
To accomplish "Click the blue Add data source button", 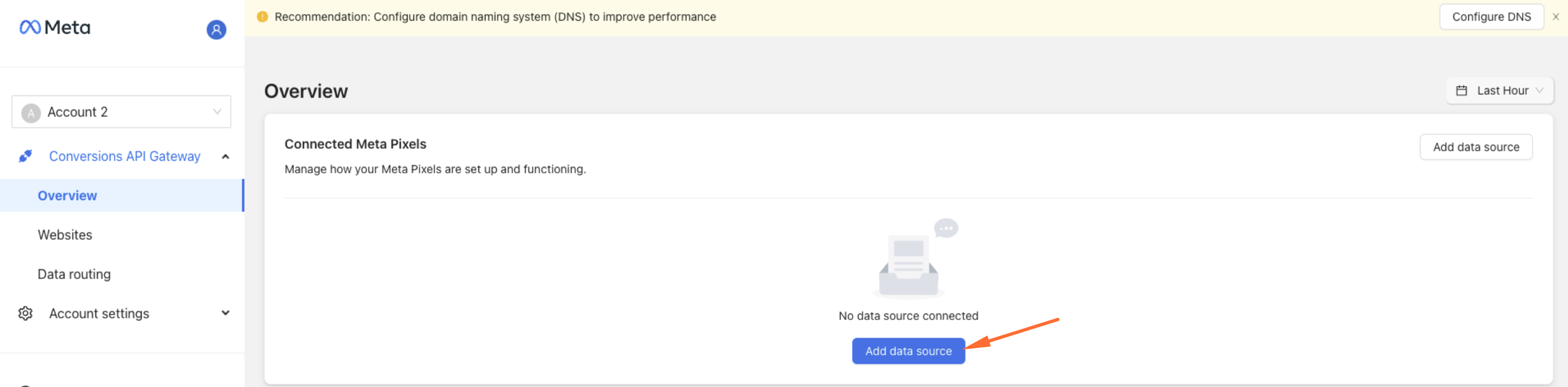I will 908,352.
